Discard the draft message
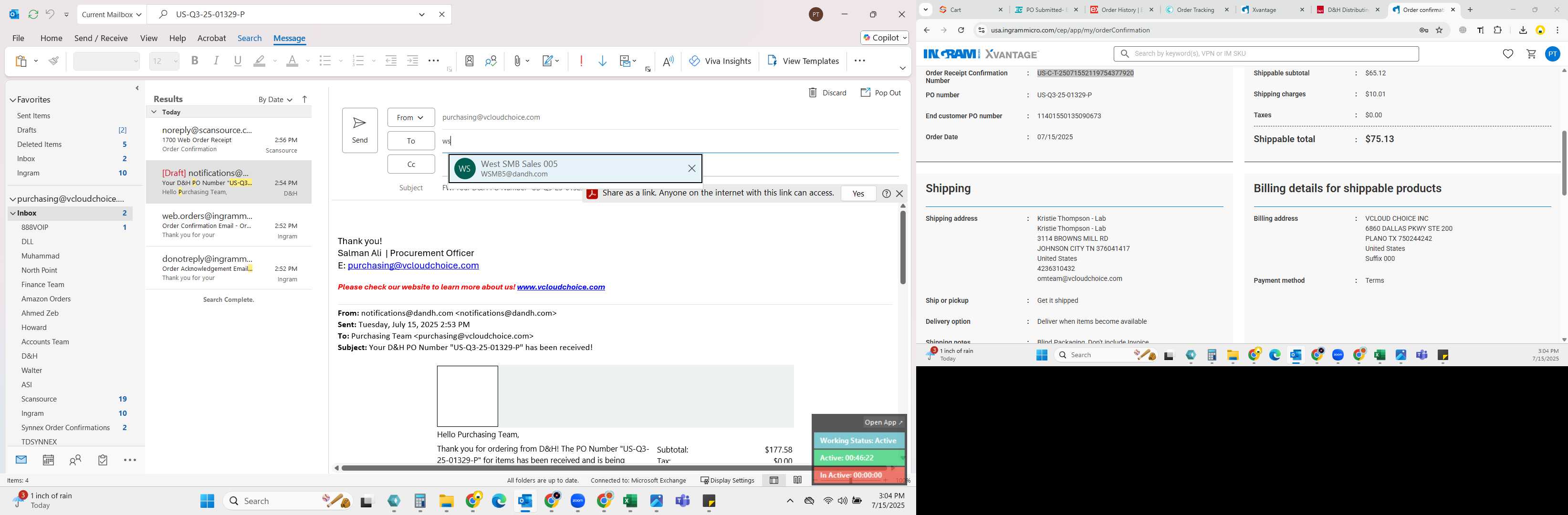The width and height of the screenshot is (1568, 515). click(827, 93)
